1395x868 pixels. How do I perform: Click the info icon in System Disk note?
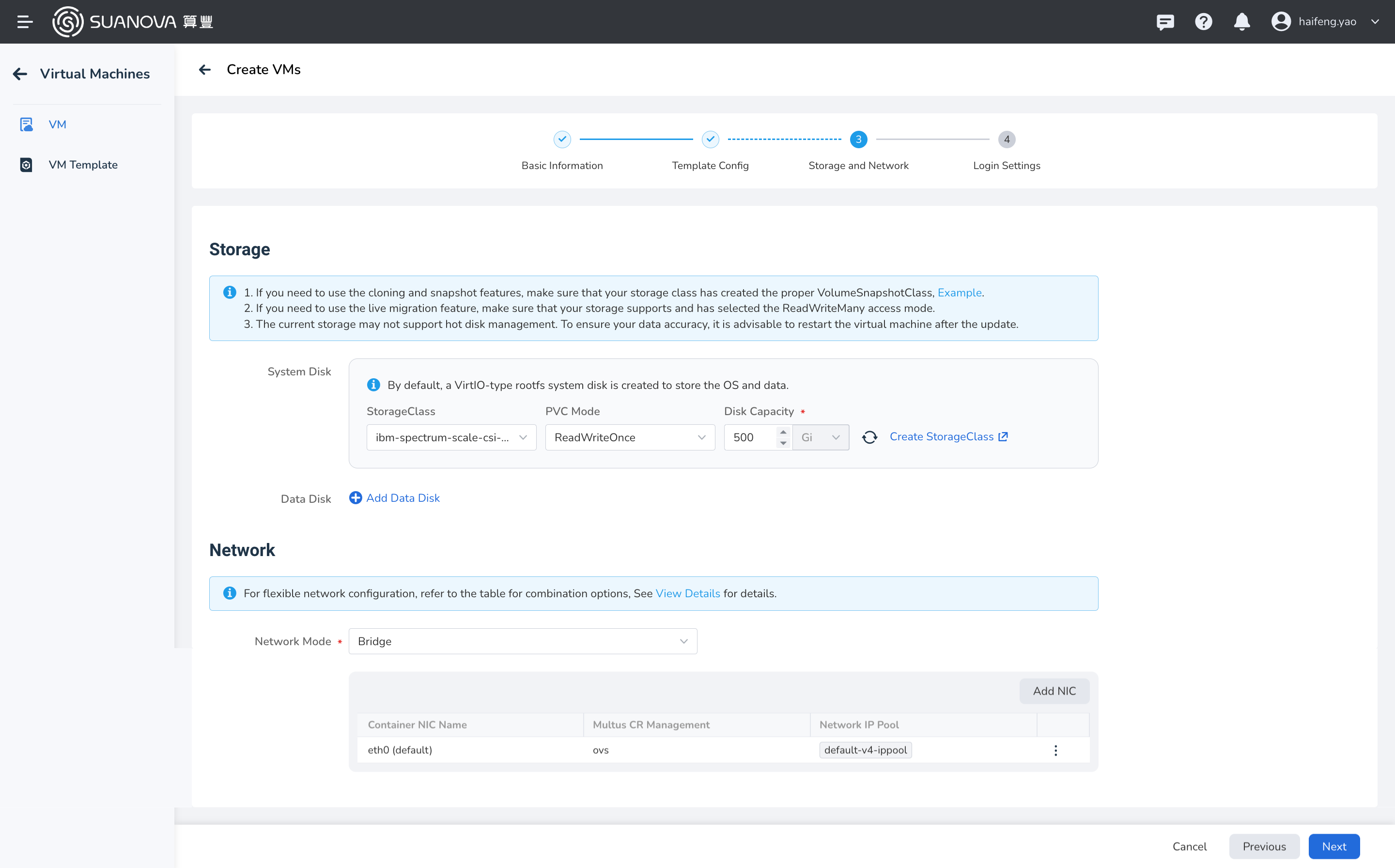[373, 385]
